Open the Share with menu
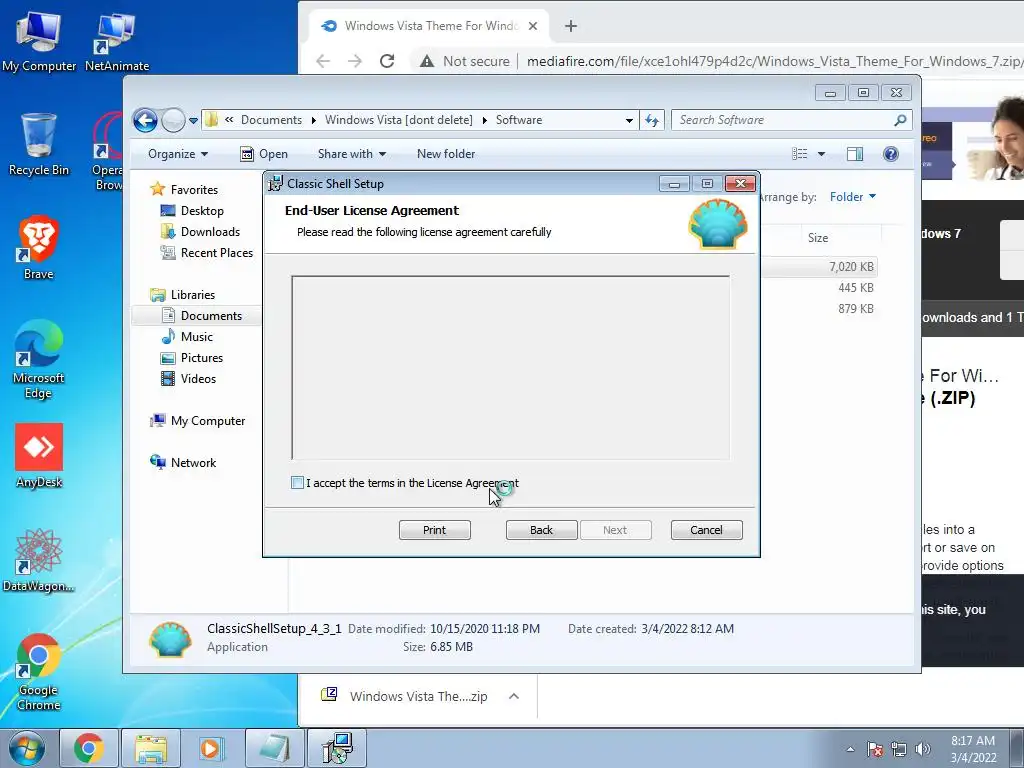 351,154
